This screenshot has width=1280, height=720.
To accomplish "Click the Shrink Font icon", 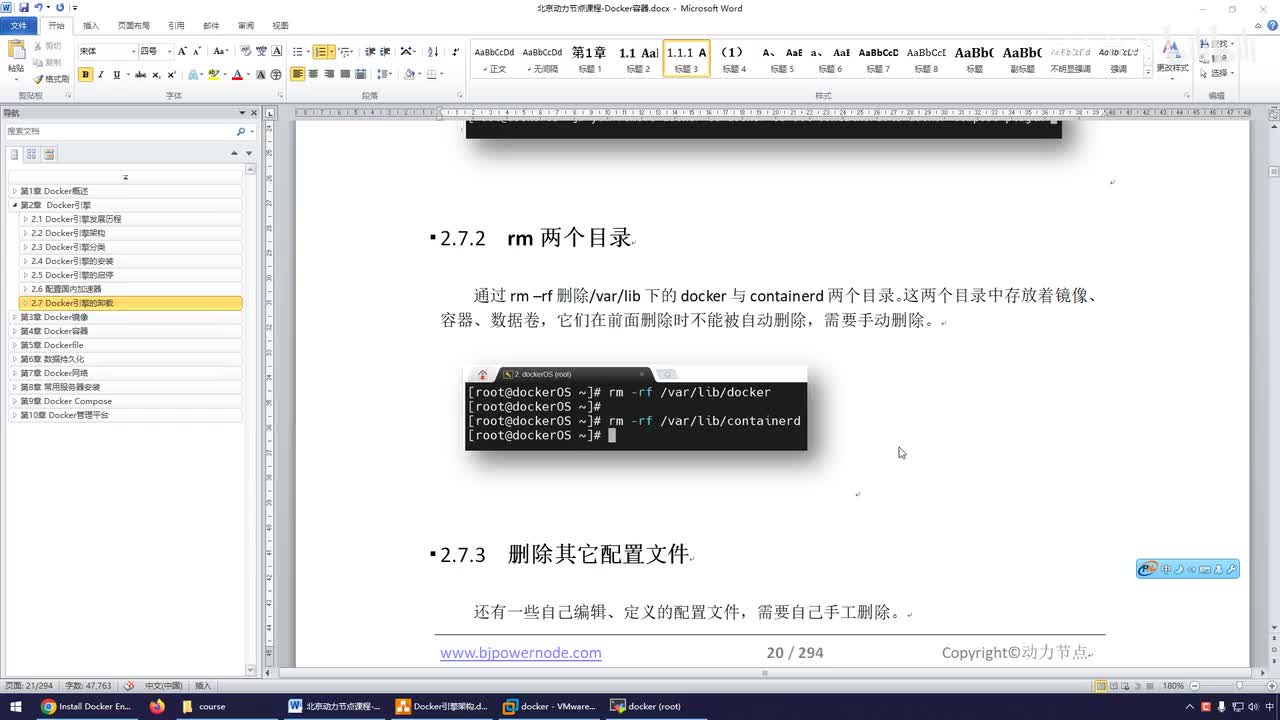I will [196, 51].
